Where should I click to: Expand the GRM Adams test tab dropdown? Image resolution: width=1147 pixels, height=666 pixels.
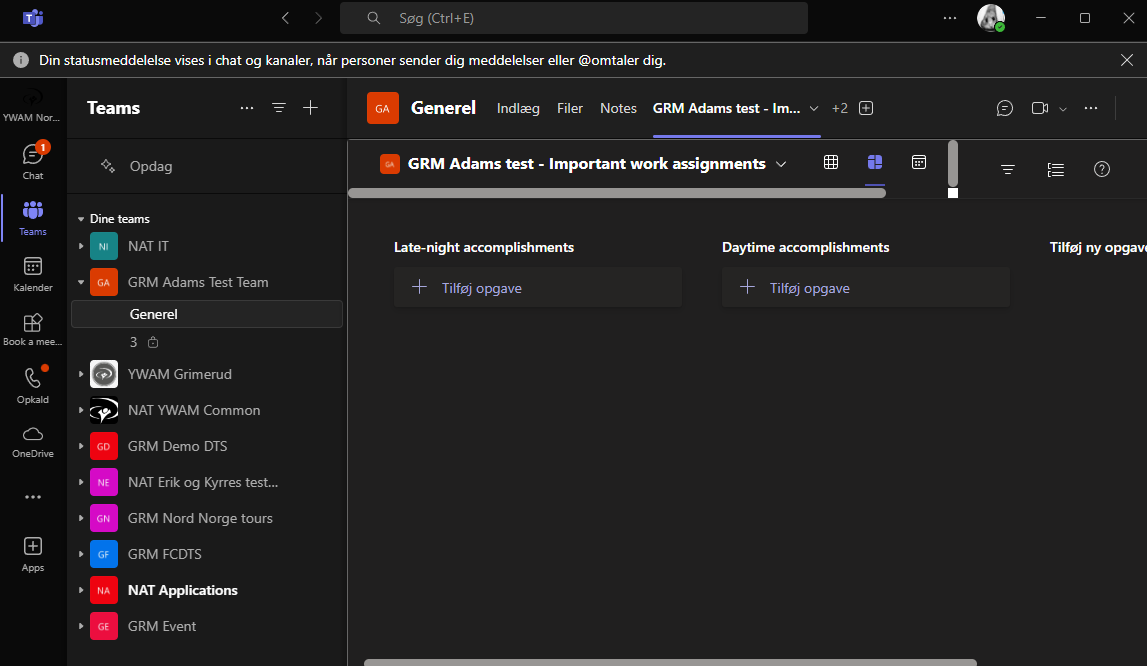[x=813, y=109]
